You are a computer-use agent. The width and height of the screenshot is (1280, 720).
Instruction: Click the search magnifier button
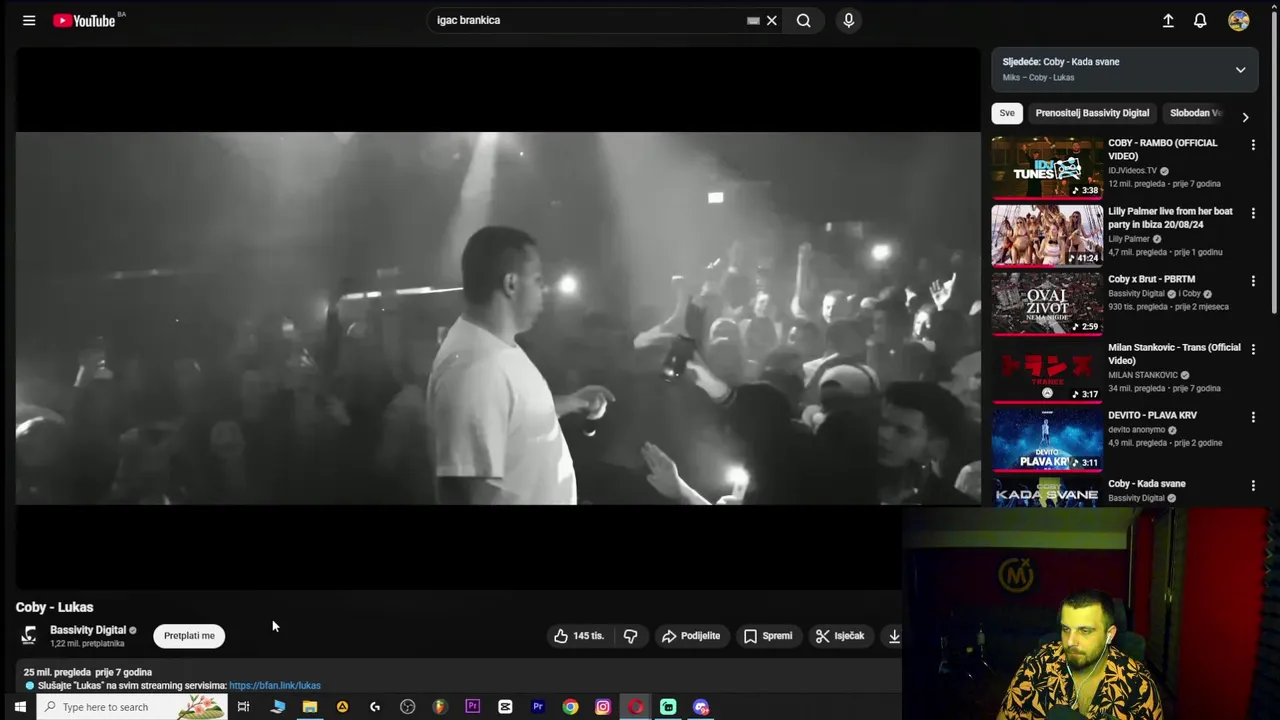coord(804,20)
